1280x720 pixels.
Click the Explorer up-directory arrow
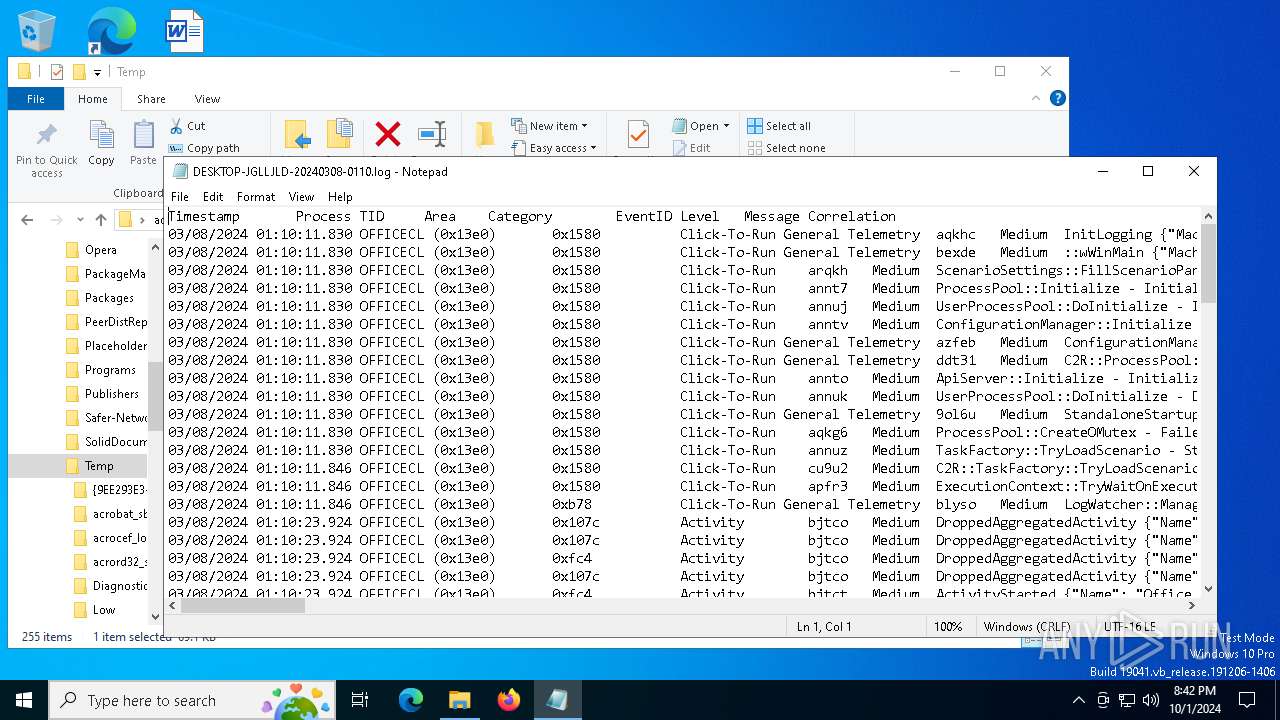101,220
